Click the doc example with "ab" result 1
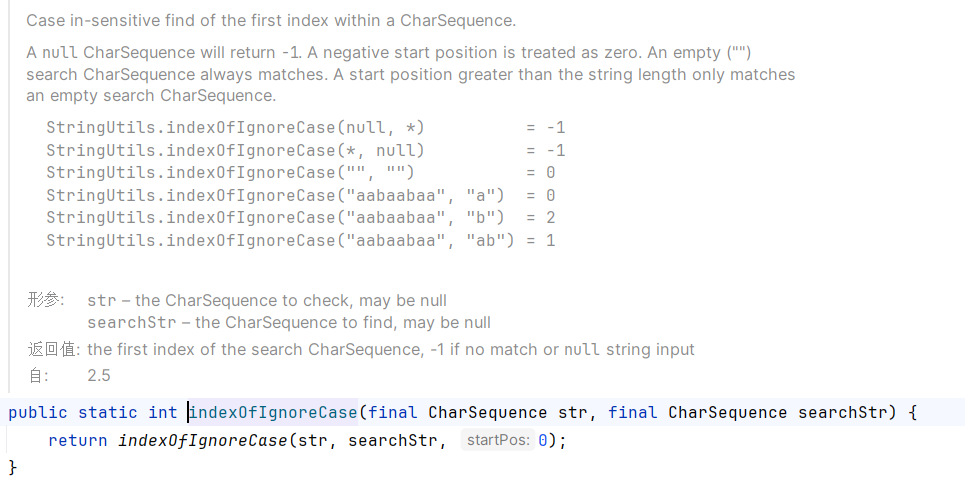Screen dimensions: 965x493 pyautogui.click(x=301, y=240)
